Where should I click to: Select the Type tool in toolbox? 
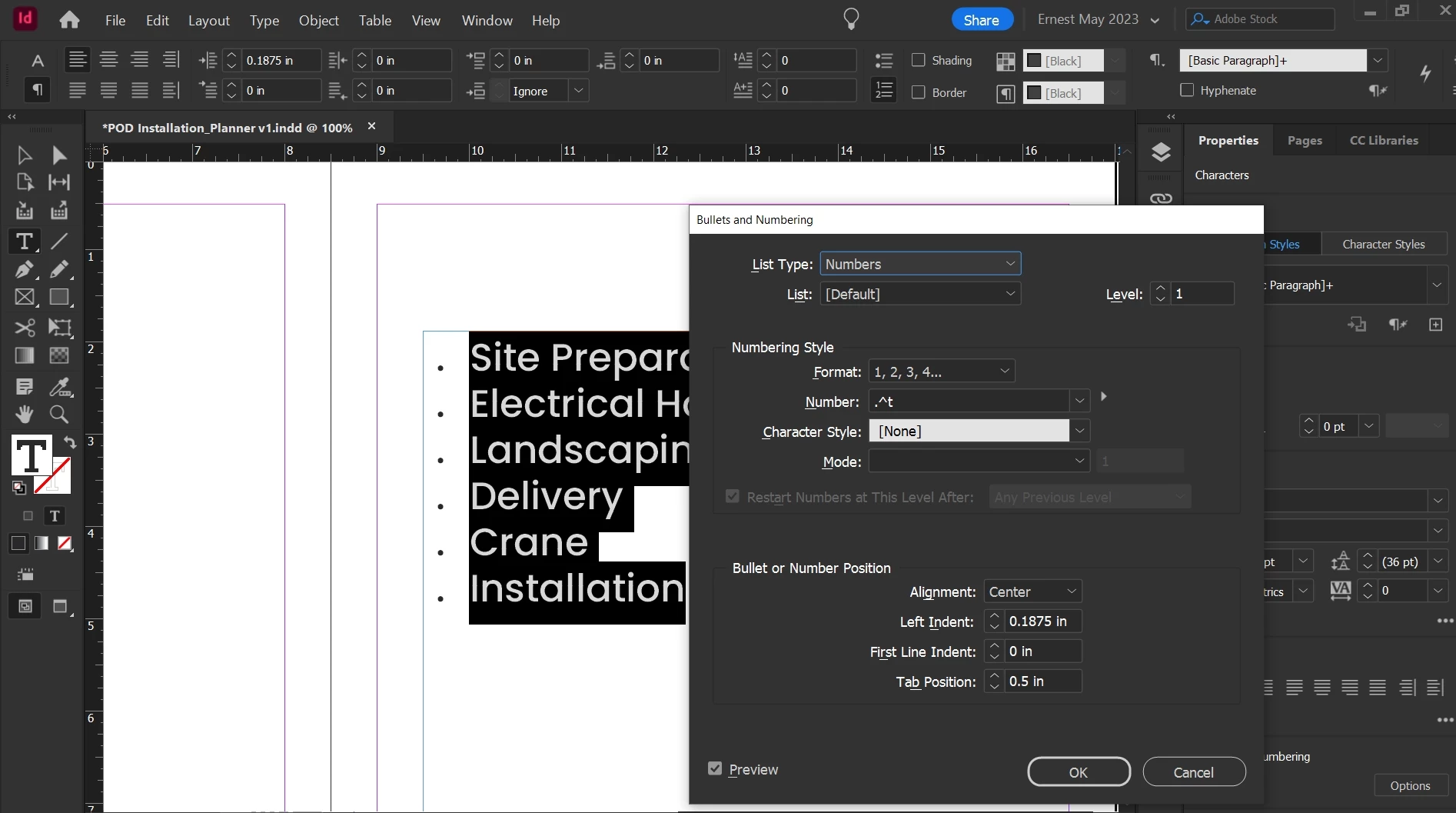(25, 242)
